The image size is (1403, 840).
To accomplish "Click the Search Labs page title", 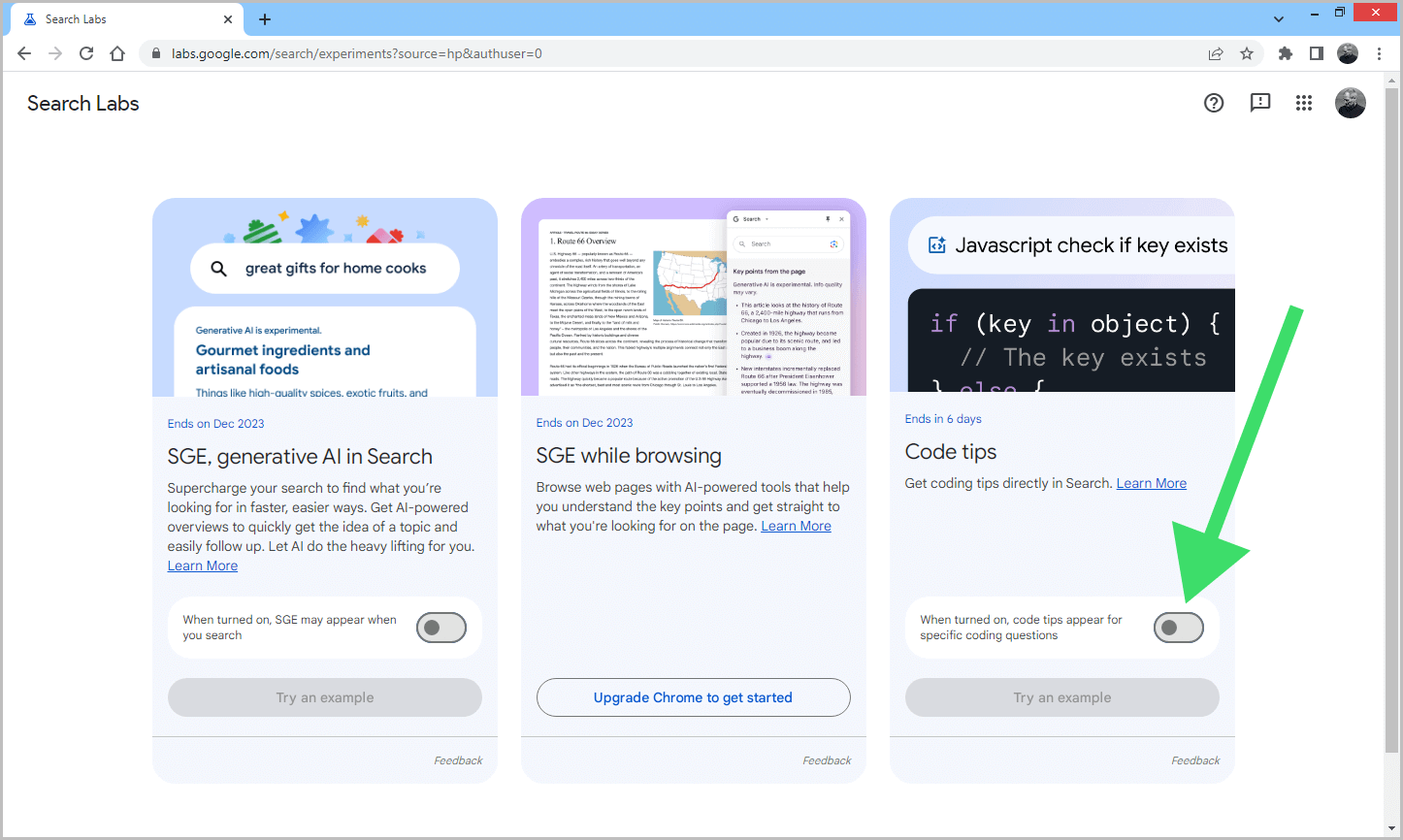I will pos(83,104).
